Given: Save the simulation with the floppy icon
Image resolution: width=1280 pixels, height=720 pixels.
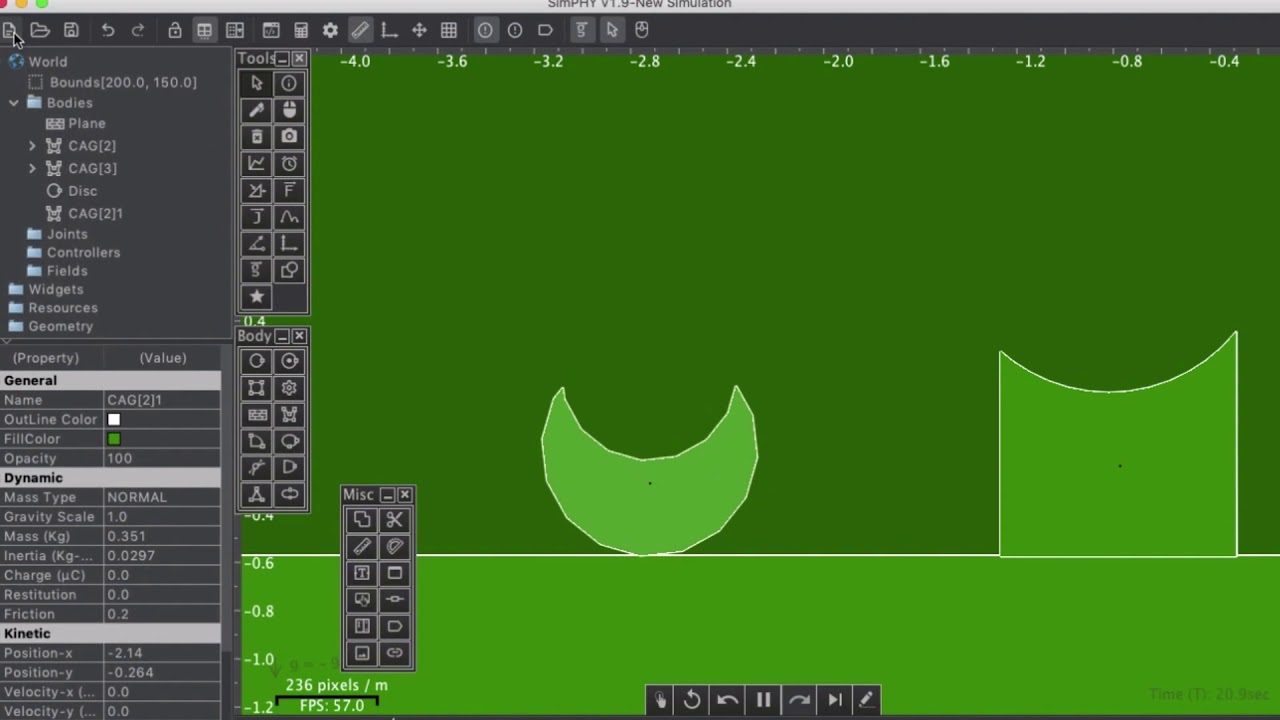Looking at the screenshot, I should 71,31.
